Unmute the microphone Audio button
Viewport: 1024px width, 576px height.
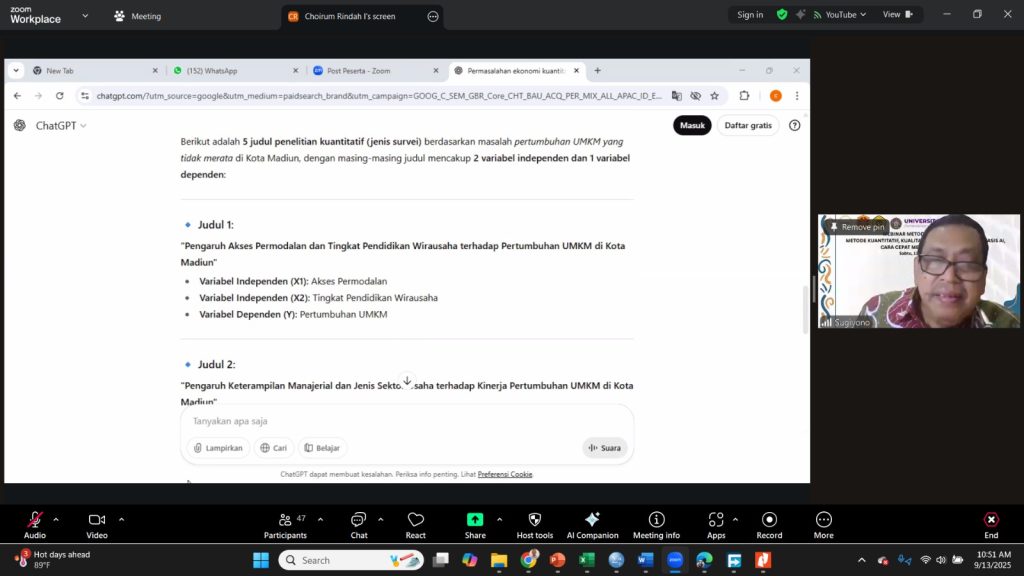point(35,525)
